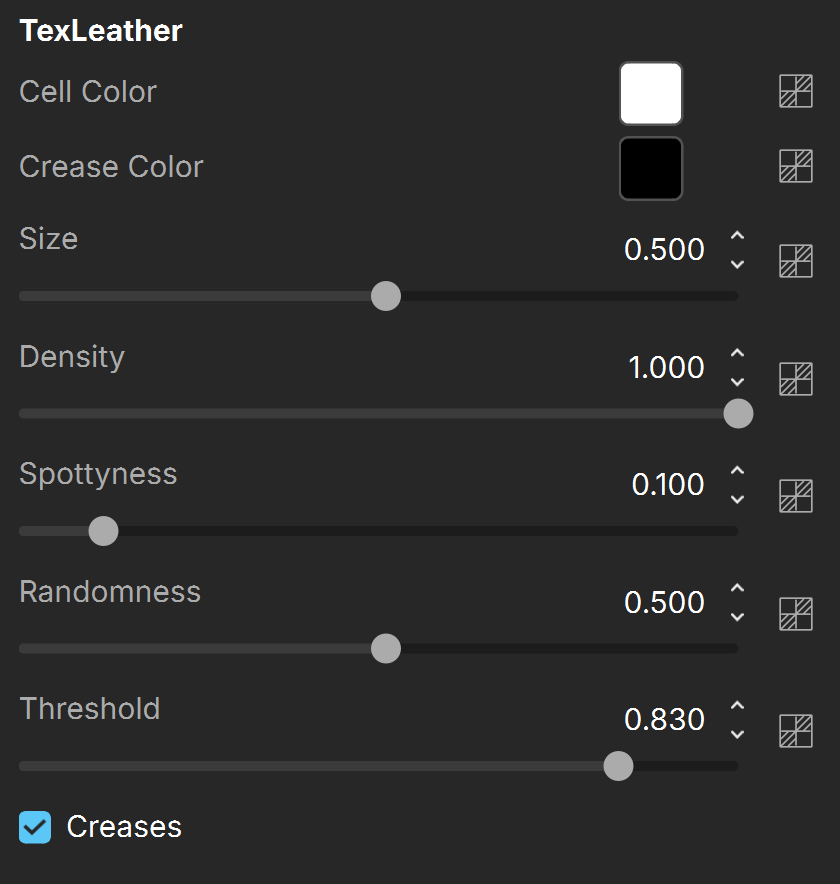Image resolution: width=840 pixels, height=884 pixels.
Task: Click the Creases label text
Action: pos(124,827)
